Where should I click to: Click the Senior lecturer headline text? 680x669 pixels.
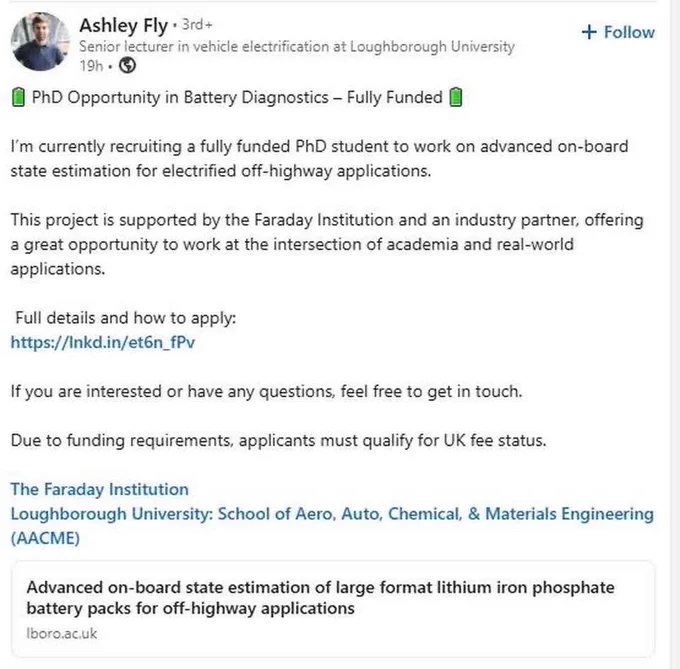[297, 46]
